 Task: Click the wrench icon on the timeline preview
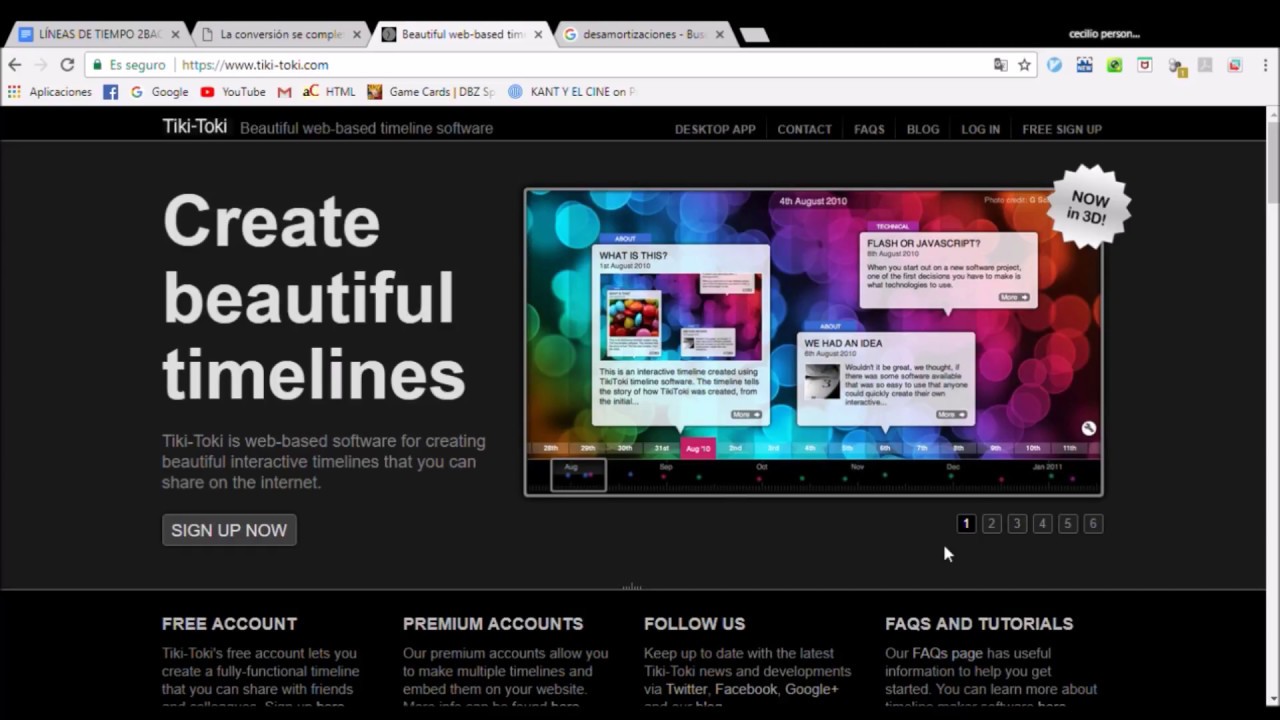pyautogui.click(x=1089, y=428)
